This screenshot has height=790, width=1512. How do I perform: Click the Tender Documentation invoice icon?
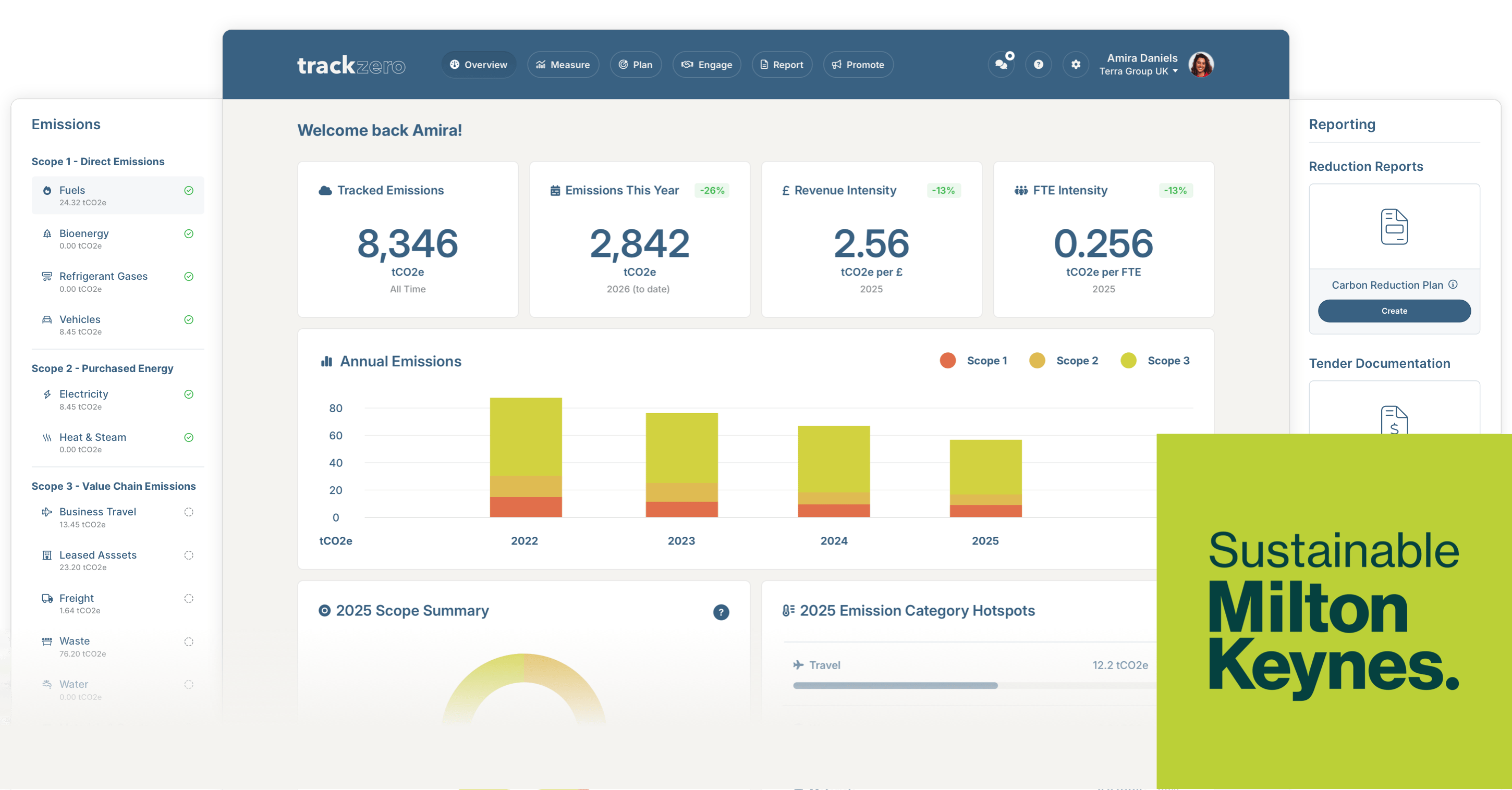click(x=1394, y=420)
